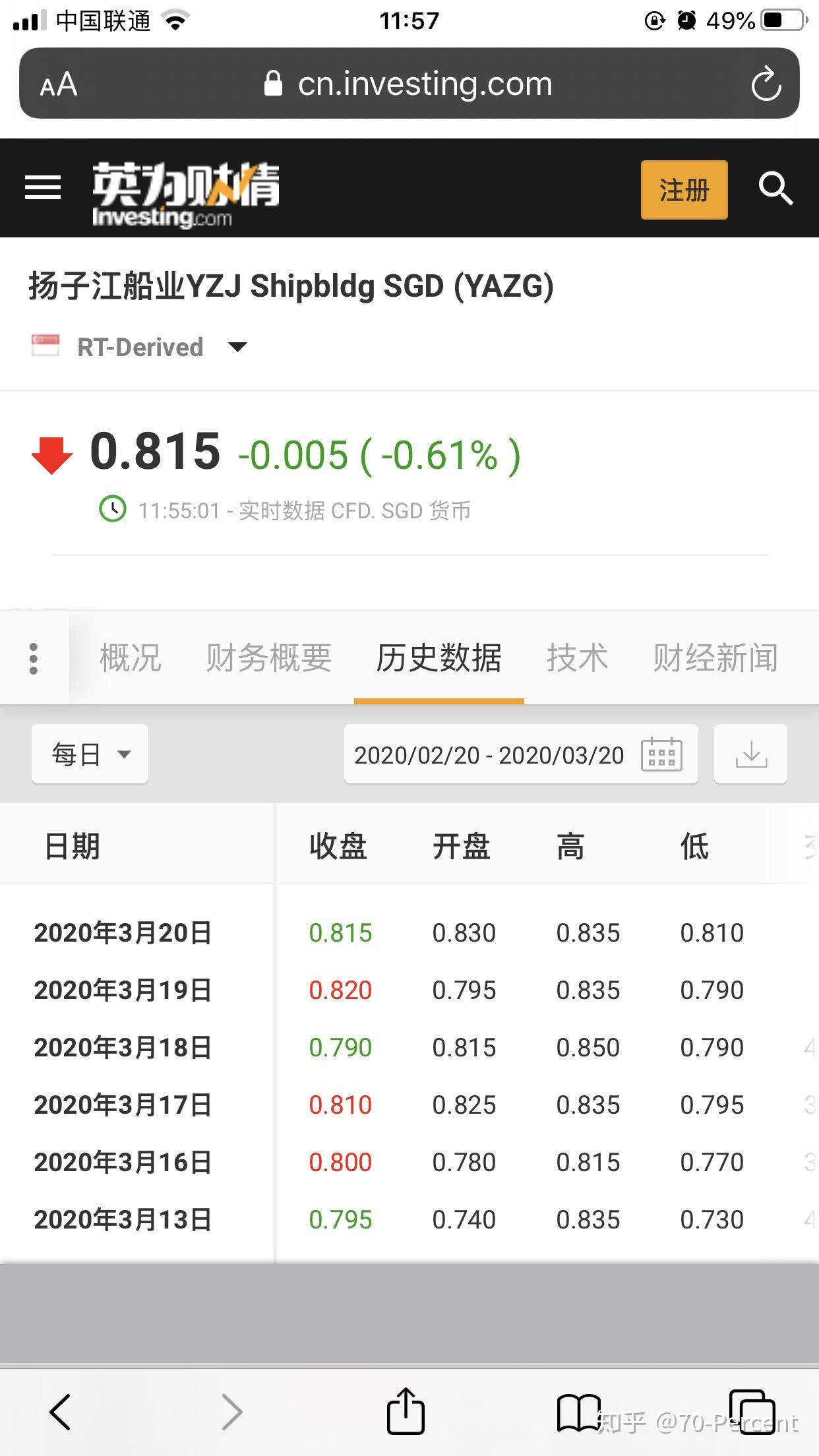The height and width of the screenshot is (1456, 819).
Task: Tap the 0.815 close value for March 20
Action: coord(340,932)
